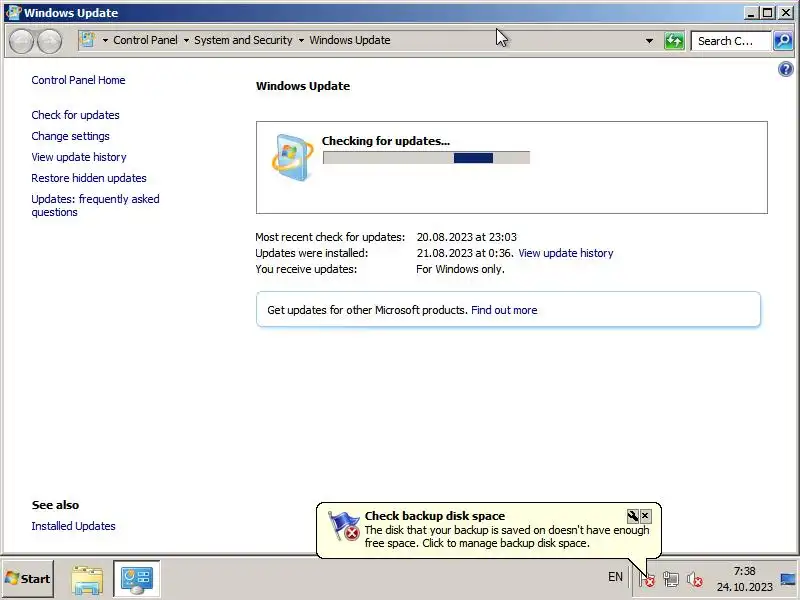Viewport: 800px width, 600px height.
Task: Click the Windows Update title bar icon
Action: [13, 12]
